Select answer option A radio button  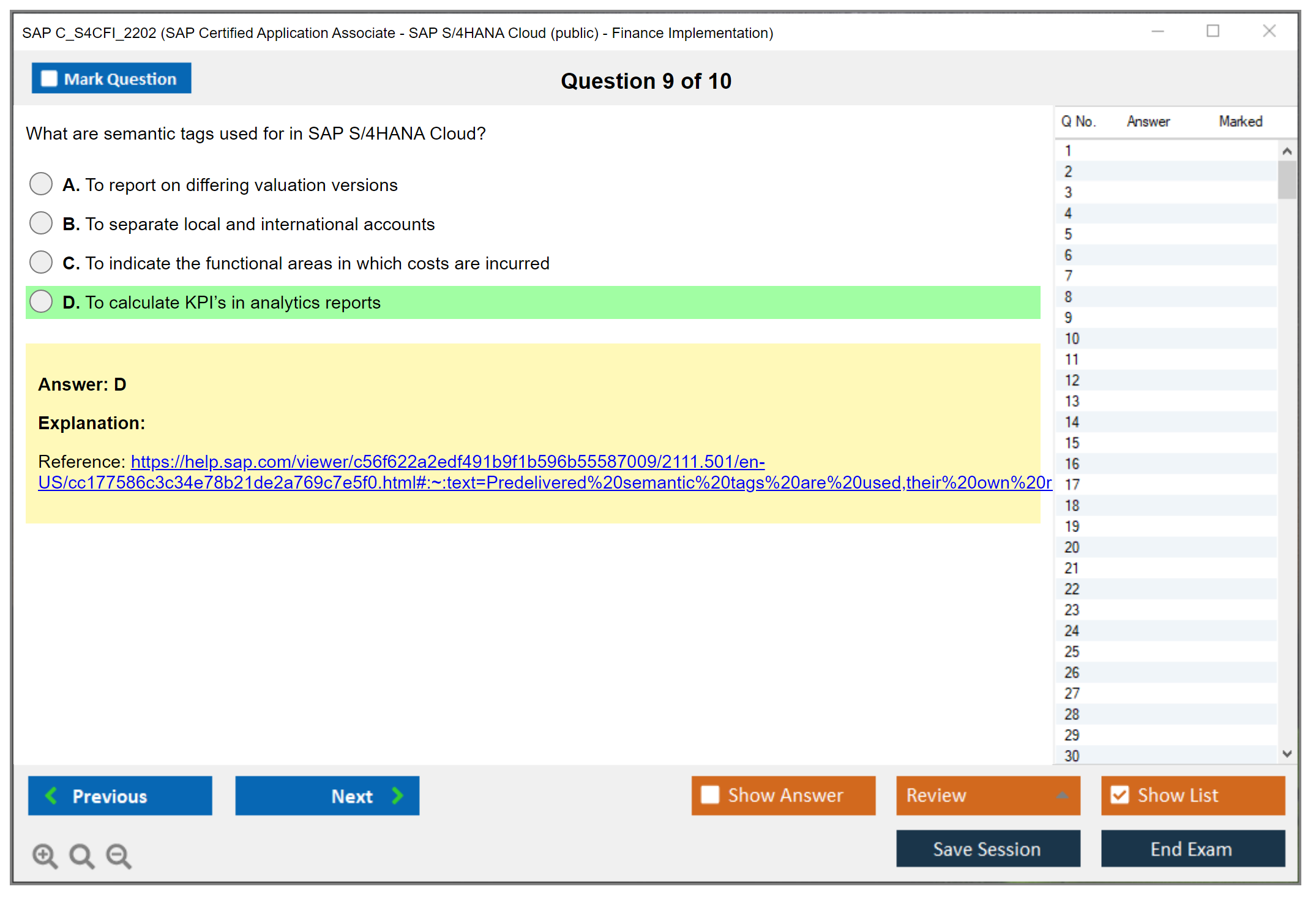41,184
